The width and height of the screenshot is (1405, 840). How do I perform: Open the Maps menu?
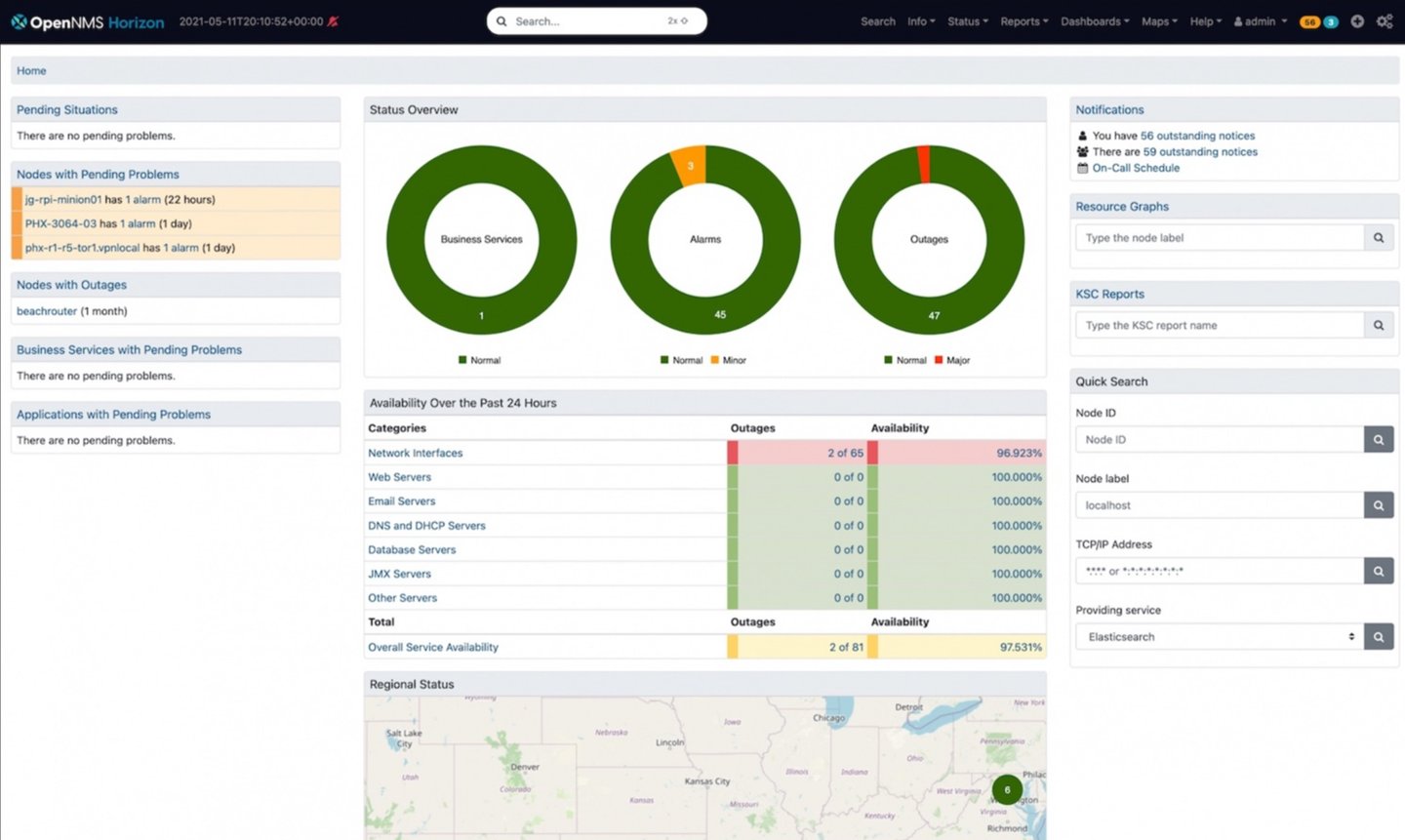(x=1159, y=21)
